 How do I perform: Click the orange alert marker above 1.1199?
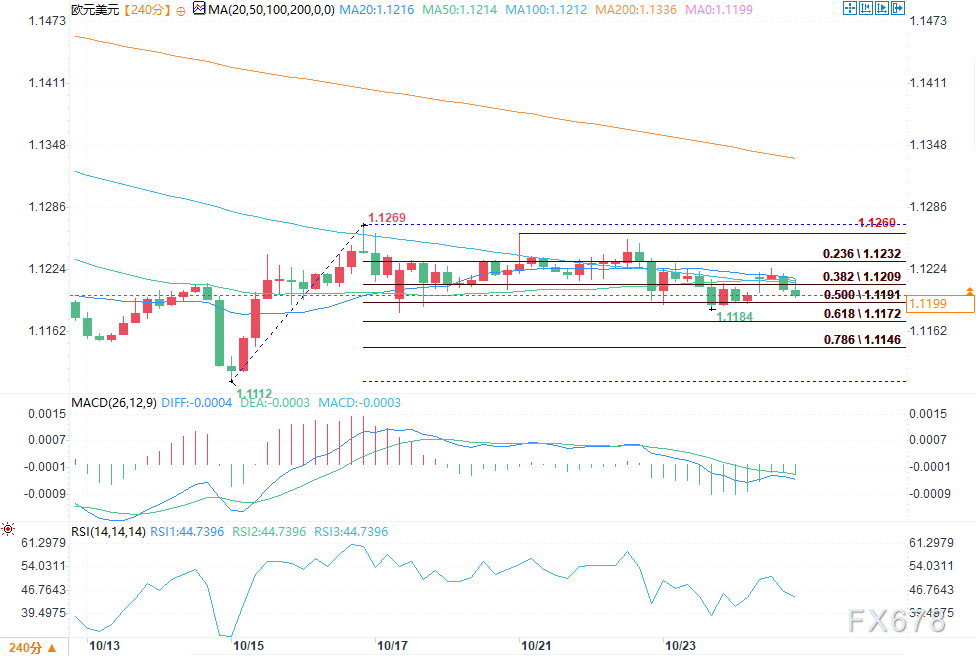click(969, 291)
